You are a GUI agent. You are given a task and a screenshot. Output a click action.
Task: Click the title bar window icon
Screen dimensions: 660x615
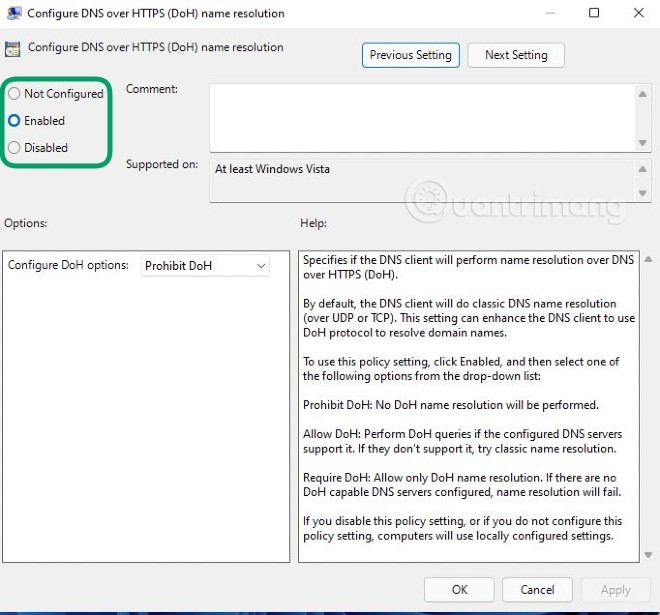[x=12, y=14]
